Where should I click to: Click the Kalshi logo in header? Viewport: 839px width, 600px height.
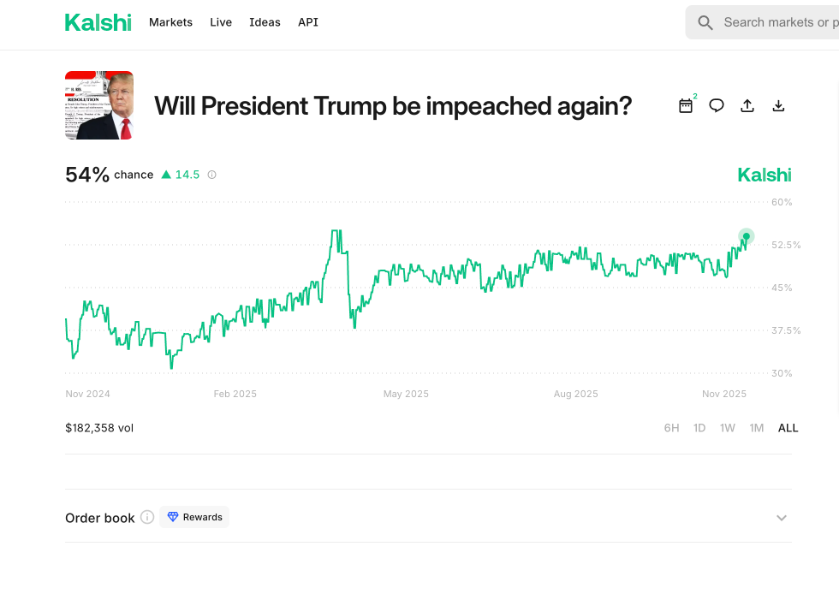click(98, 22)
